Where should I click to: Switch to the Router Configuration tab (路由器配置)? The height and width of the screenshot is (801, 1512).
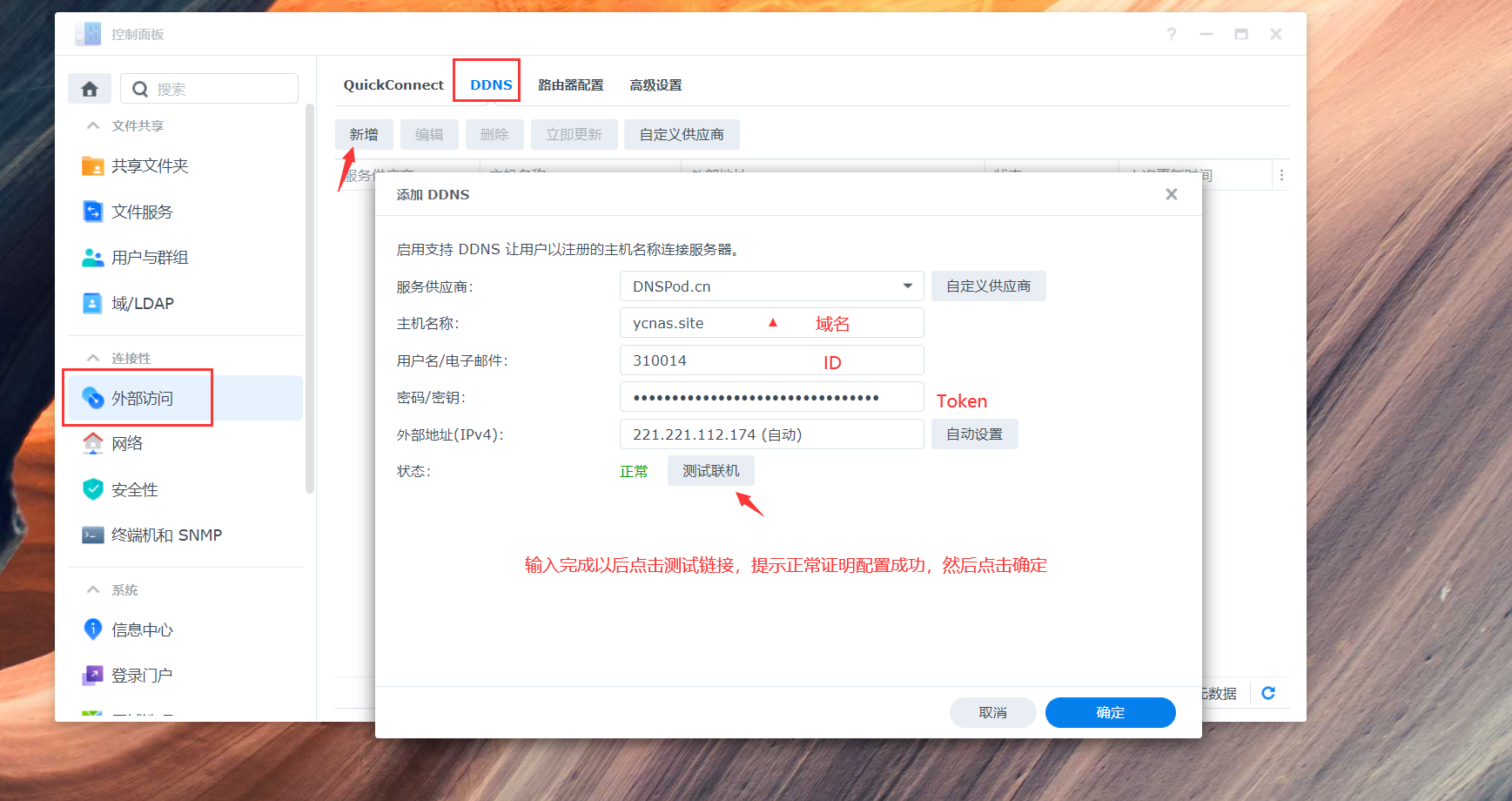571,84
